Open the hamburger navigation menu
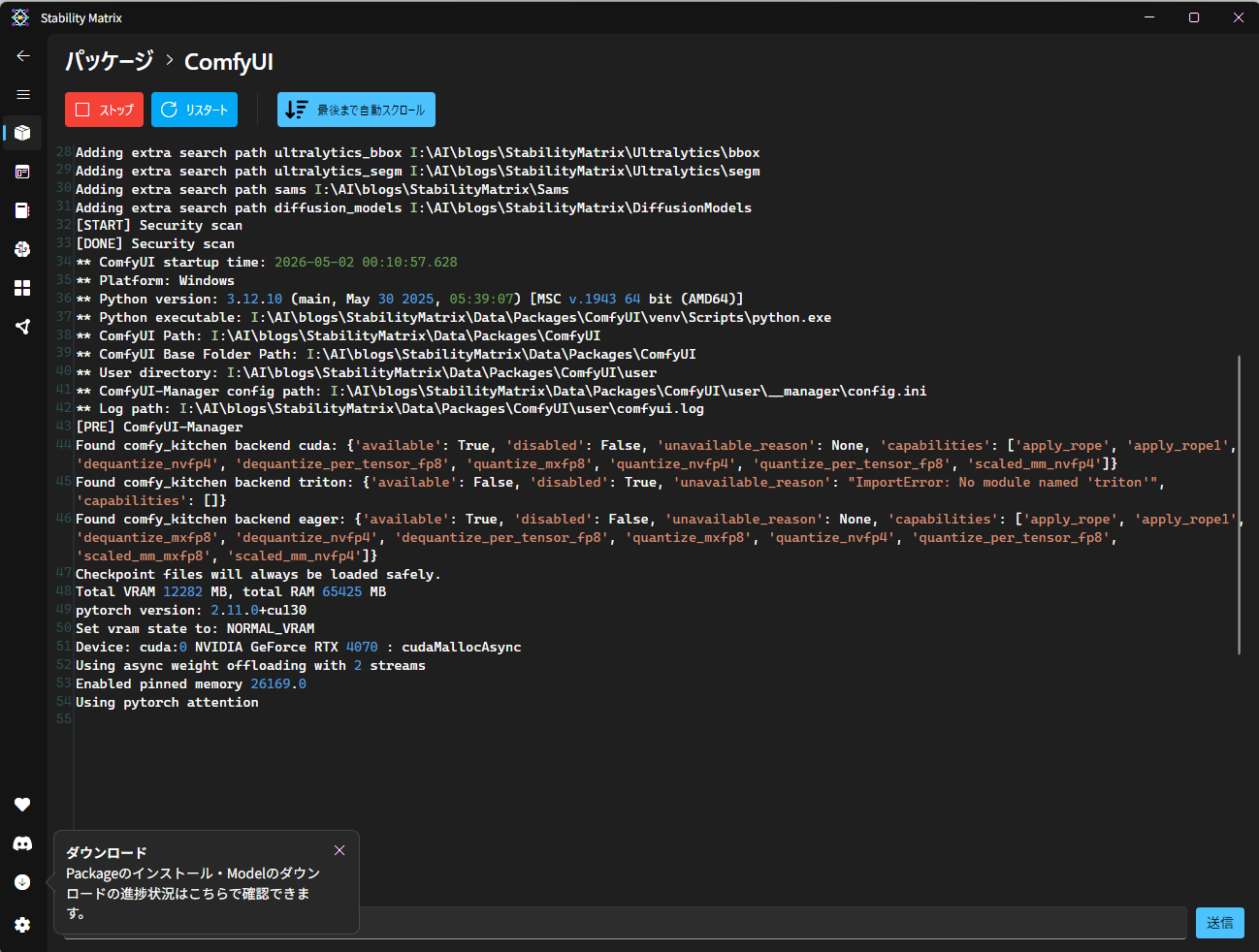The width and height of the screenshot is (1259, 952). [x=23, y=94]
